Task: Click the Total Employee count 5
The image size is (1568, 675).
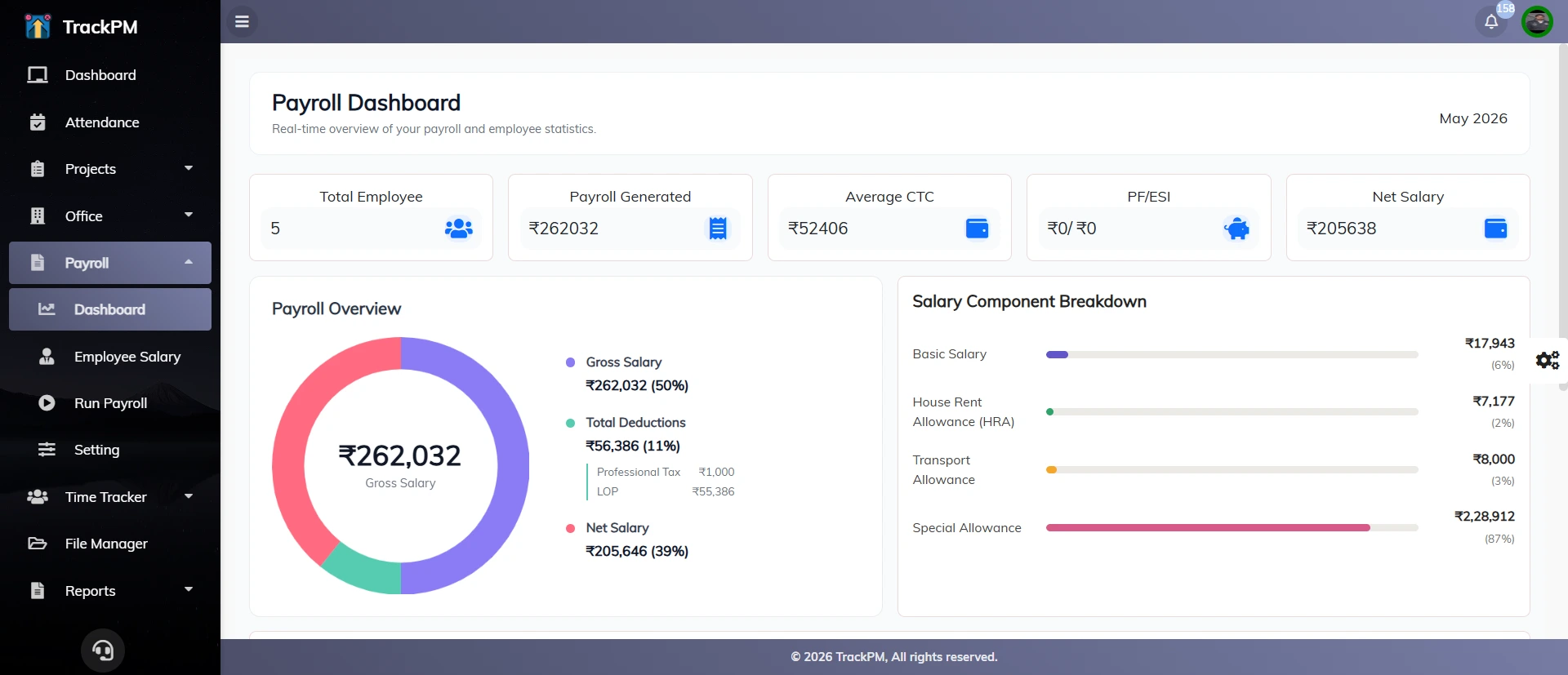Action: (x=275, y=229)
